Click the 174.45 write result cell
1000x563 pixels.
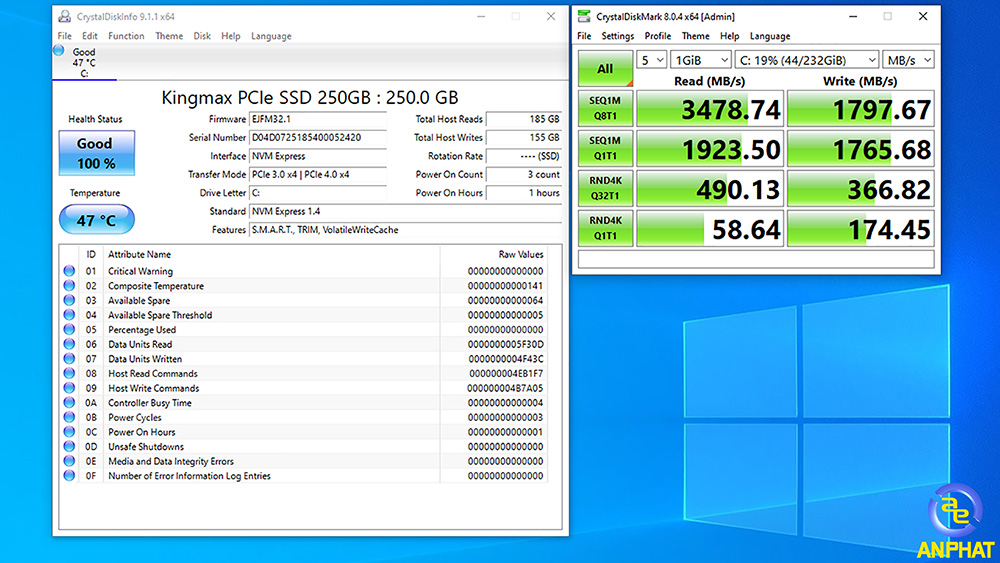click(x=860, y=228)
